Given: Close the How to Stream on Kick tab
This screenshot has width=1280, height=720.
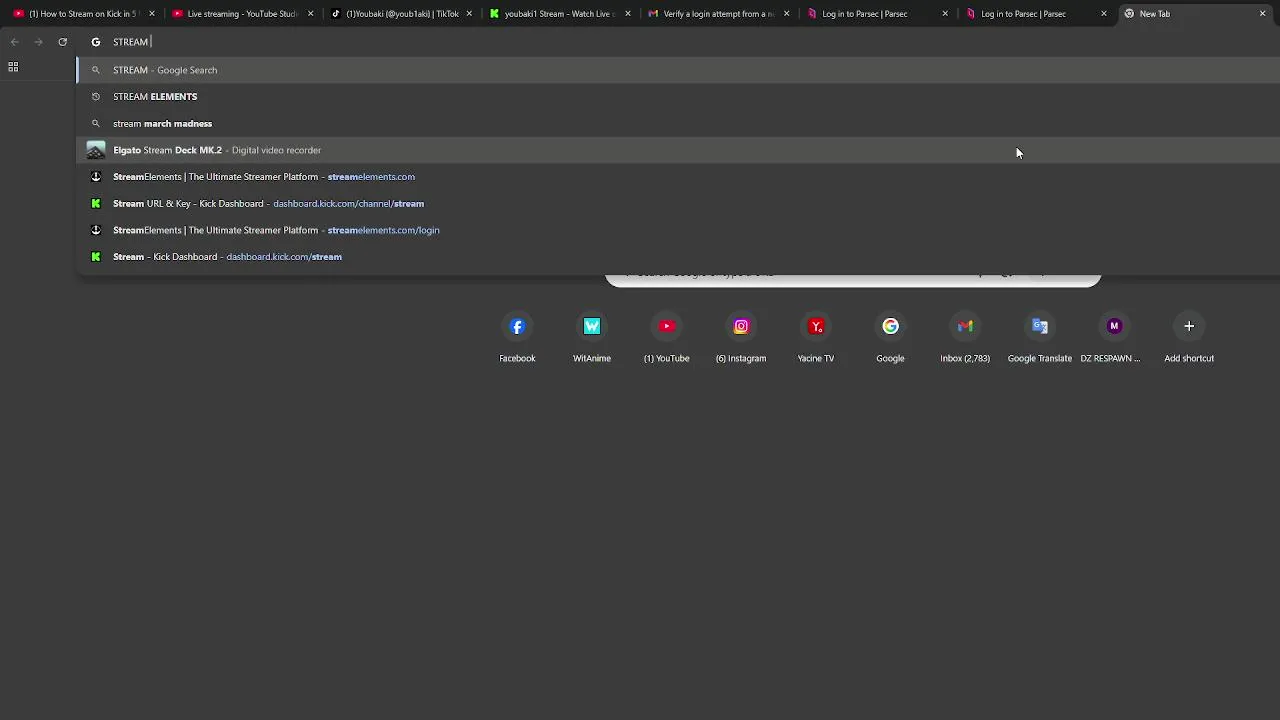Looking at the screenshot, I should tap(152, 14).
